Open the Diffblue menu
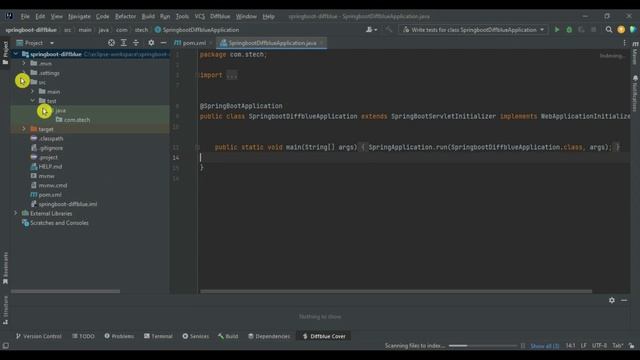The width and height of the screenshot is (640, 360). 220,16
